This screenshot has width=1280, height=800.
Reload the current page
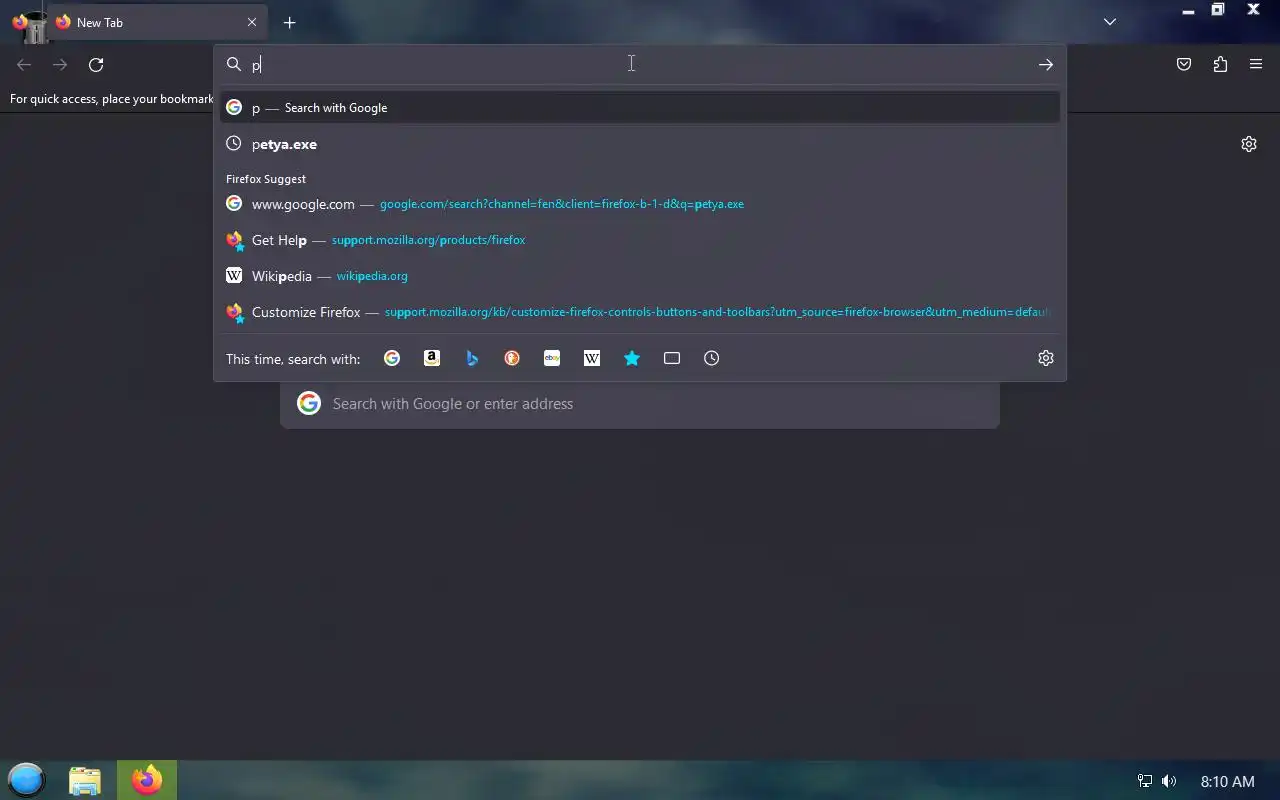point(96,65)
